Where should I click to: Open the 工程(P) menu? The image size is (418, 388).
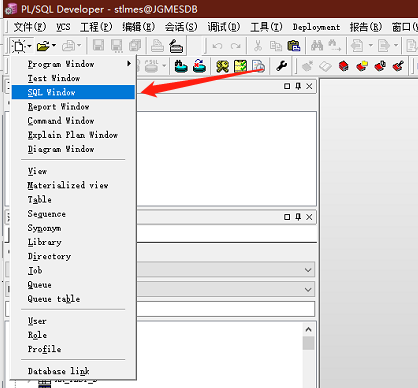pos(96,27)
